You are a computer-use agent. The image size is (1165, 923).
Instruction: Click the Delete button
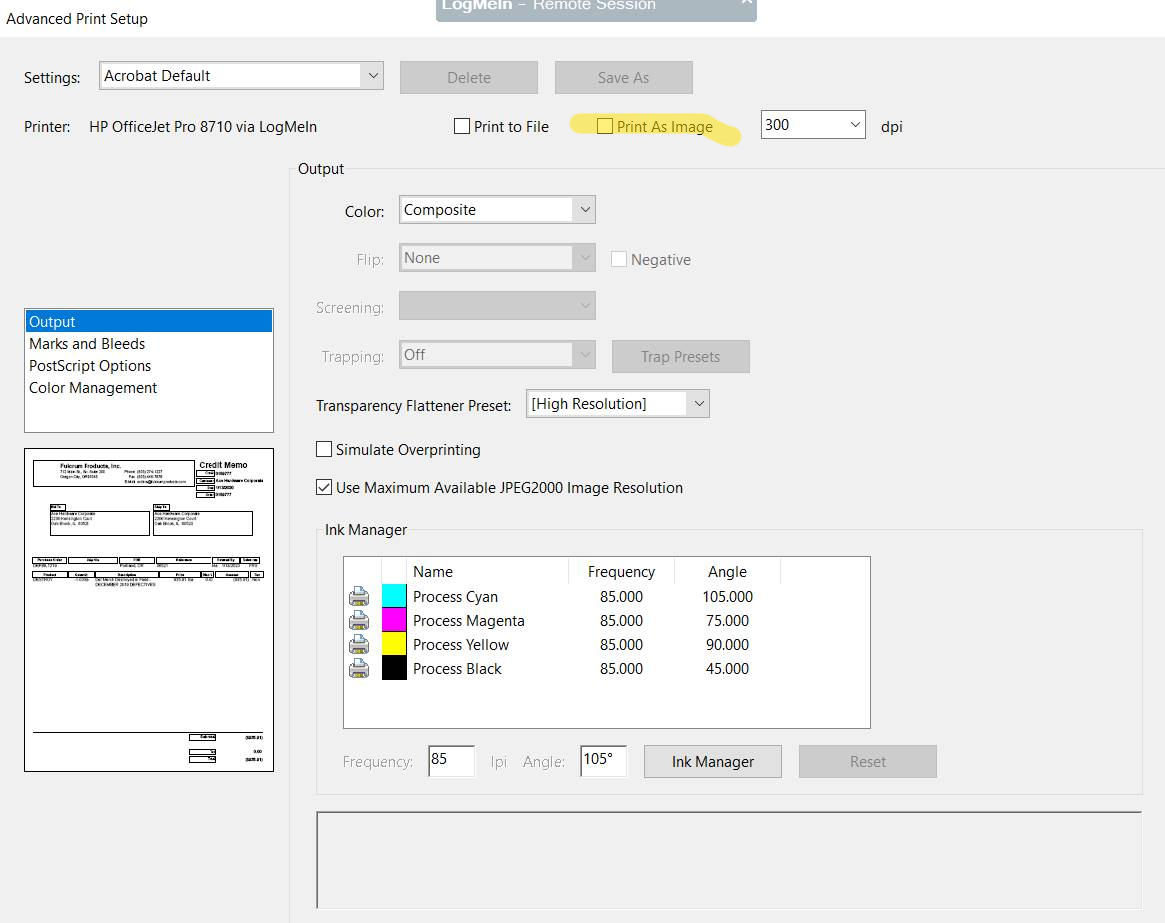click(x=469, y=77)
